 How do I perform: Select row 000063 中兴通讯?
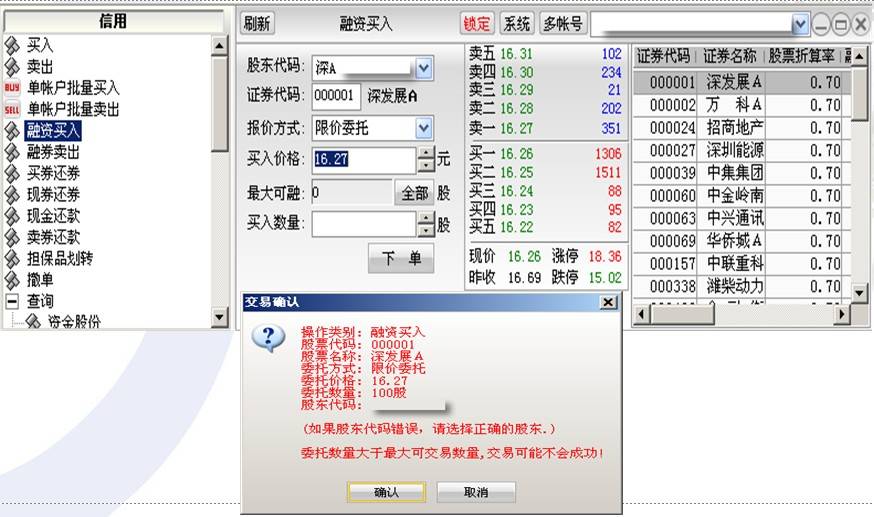pyautogui.click(x=742, y=218)
